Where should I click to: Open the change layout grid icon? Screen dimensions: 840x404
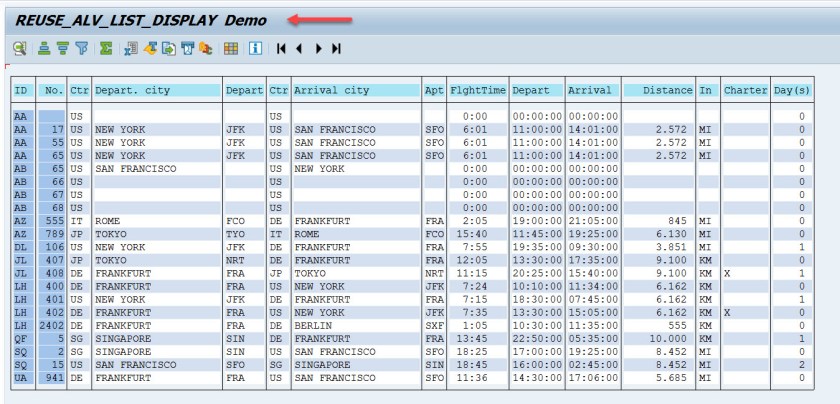coord(231,49)
